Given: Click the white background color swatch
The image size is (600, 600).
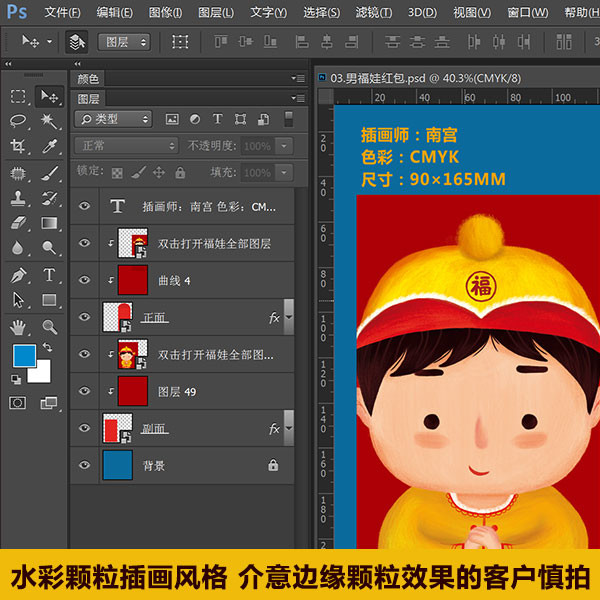Looking at the screenshot, I should pyautogui.click(x=41, y=374).
